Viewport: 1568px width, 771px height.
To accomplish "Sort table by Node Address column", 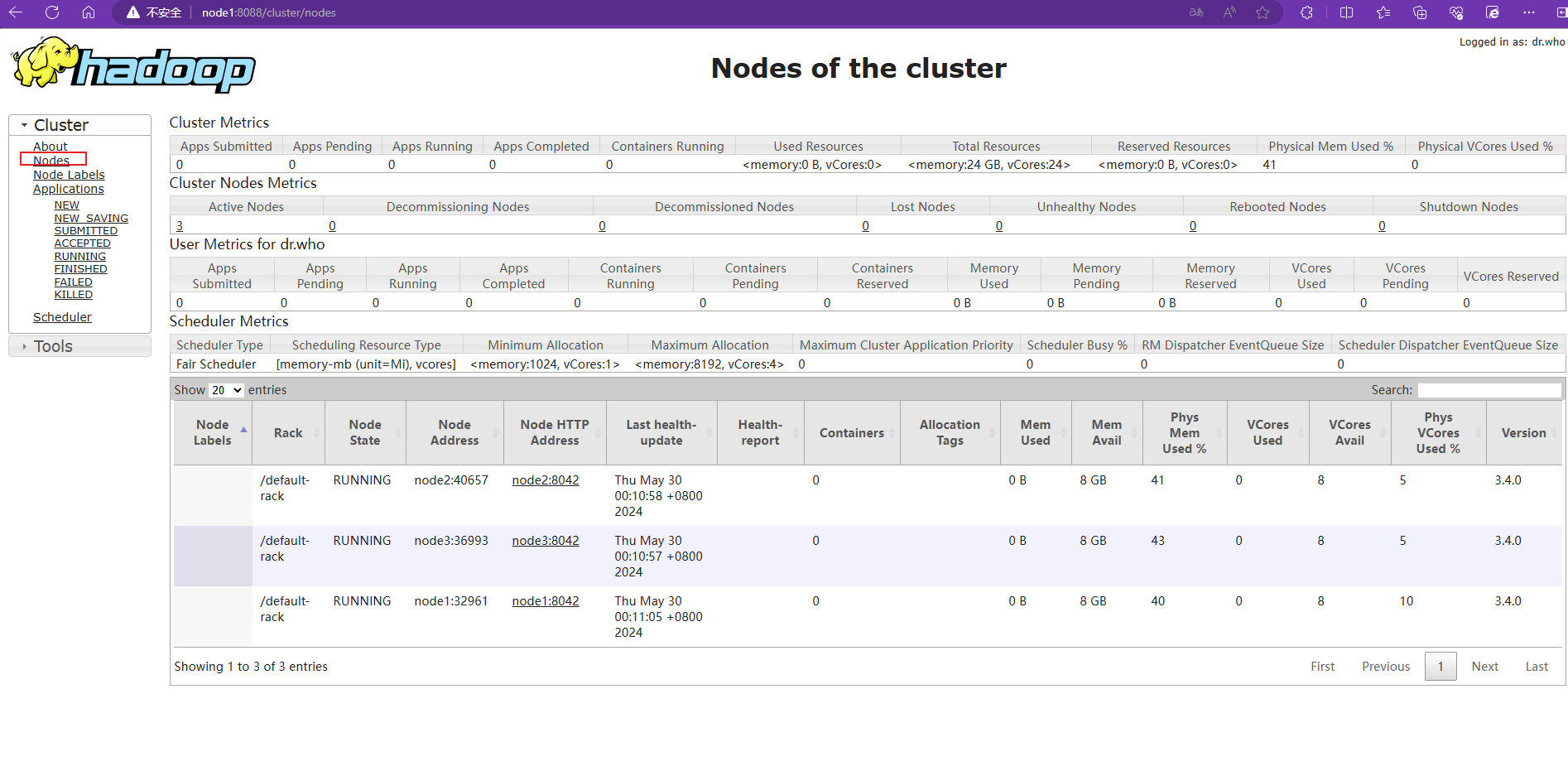I will tap(455, 432).
